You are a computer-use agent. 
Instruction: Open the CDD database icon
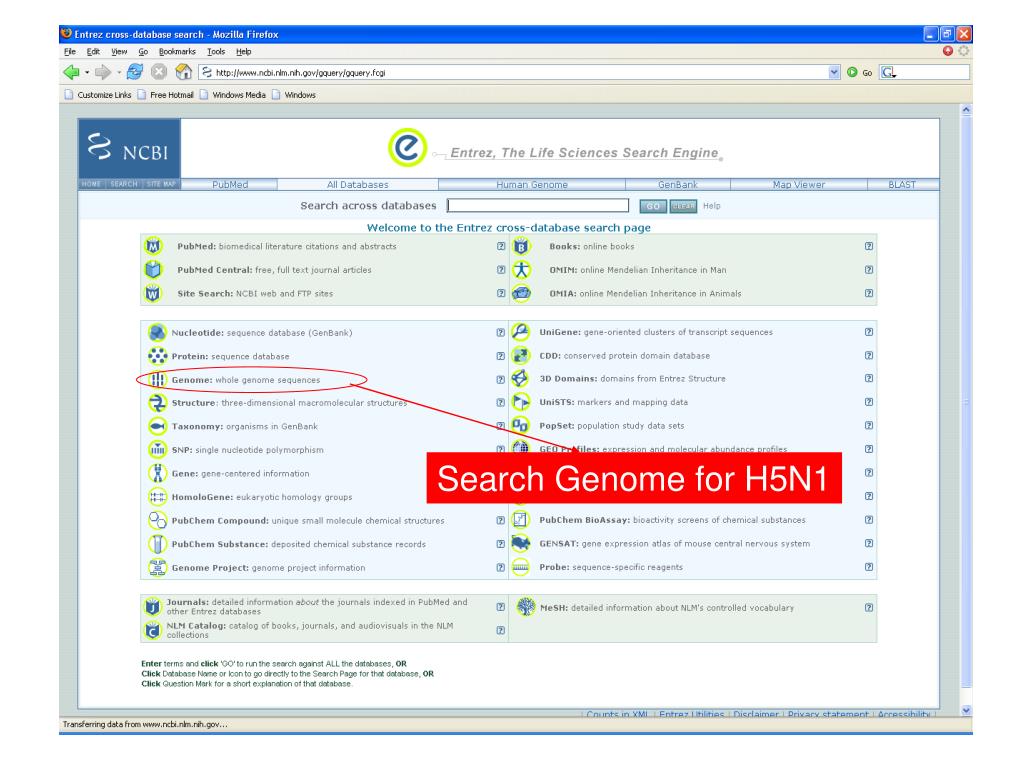tap(520, 355)
